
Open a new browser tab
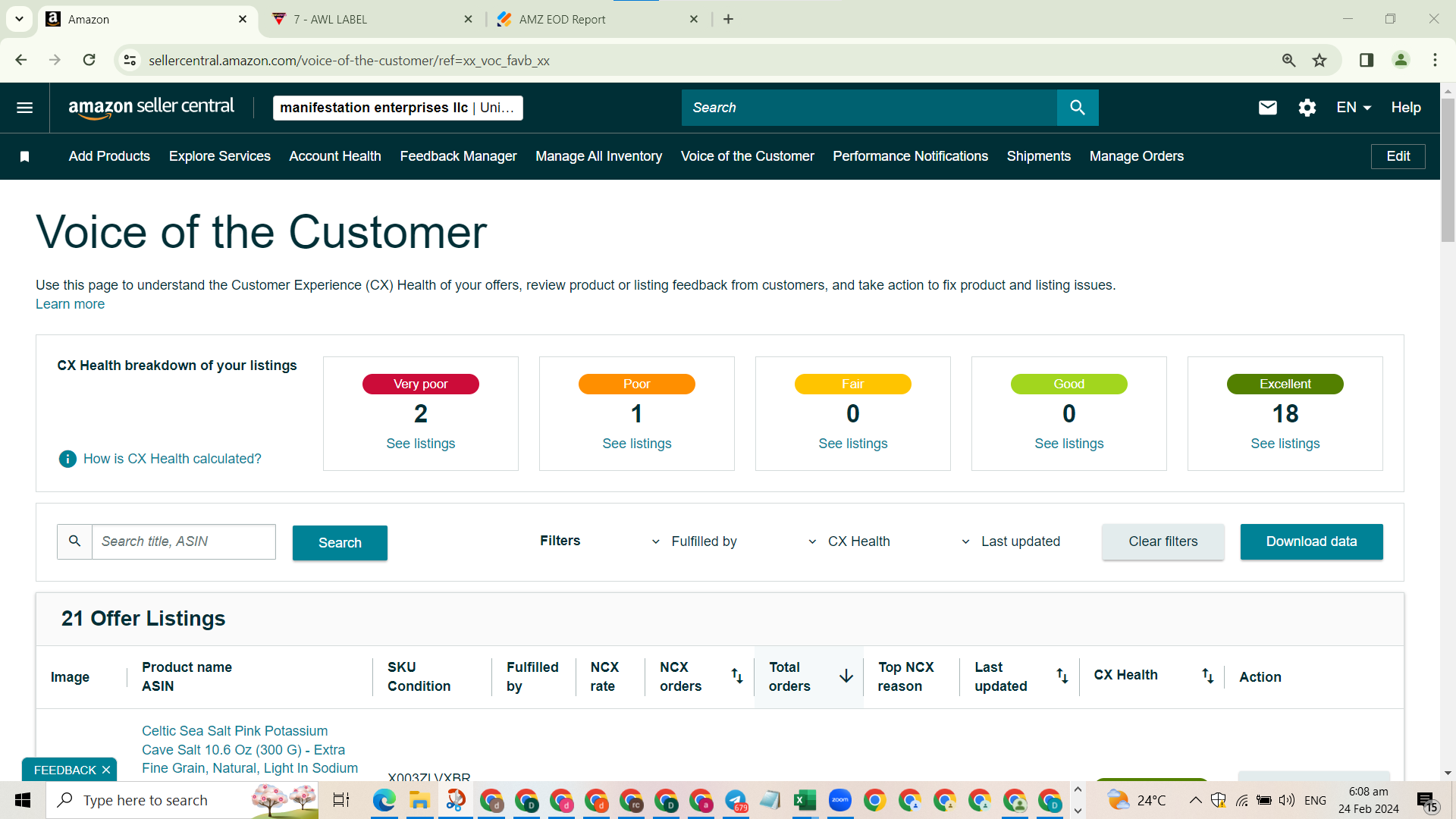click(x=728, y=19)
